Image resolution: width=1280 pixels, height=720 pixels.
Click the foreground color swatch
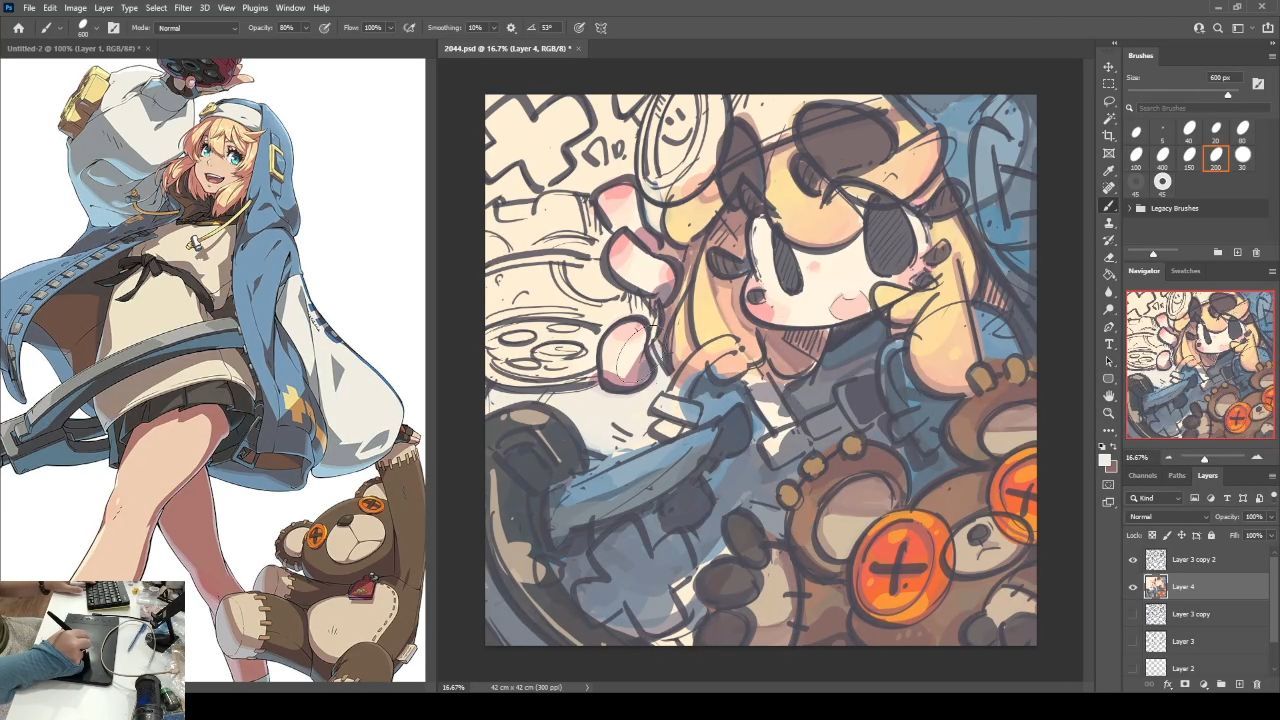[1105, 461]
